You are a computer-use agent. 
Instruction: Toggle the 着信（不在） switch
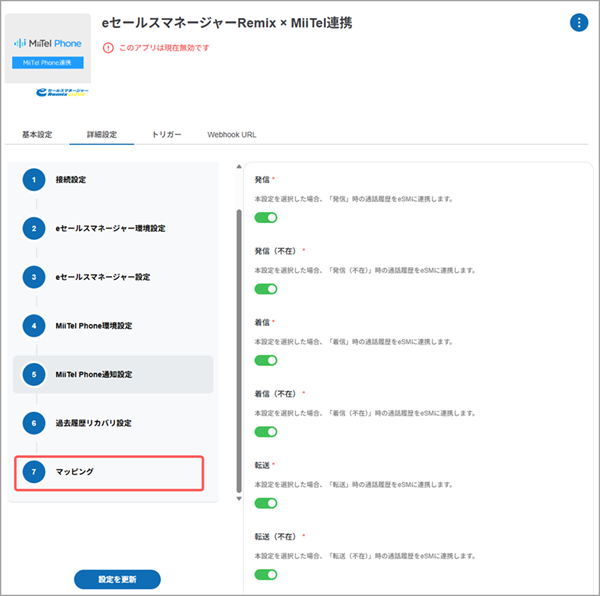[265, 432]
